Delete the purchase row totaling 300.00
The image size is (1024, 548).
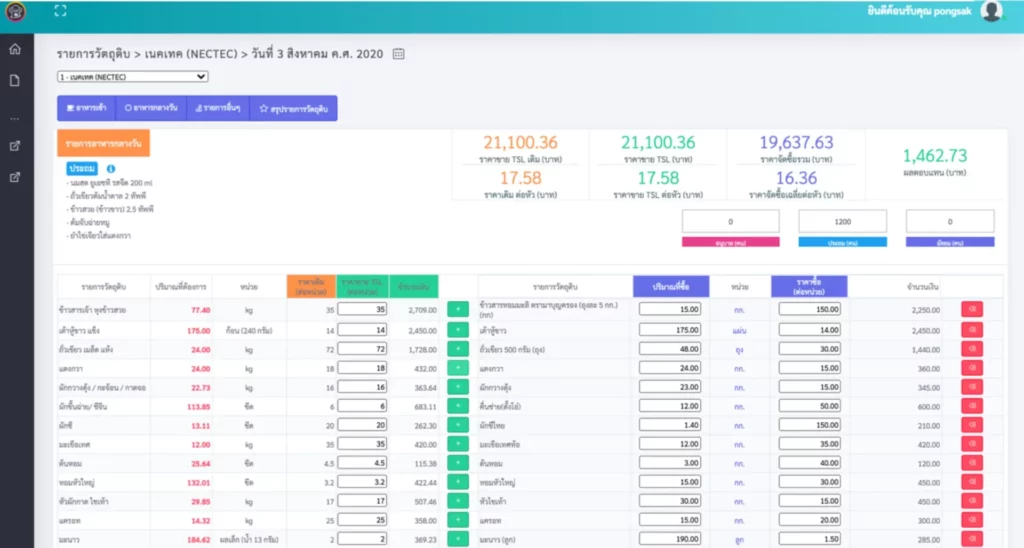tap(972, 520)
